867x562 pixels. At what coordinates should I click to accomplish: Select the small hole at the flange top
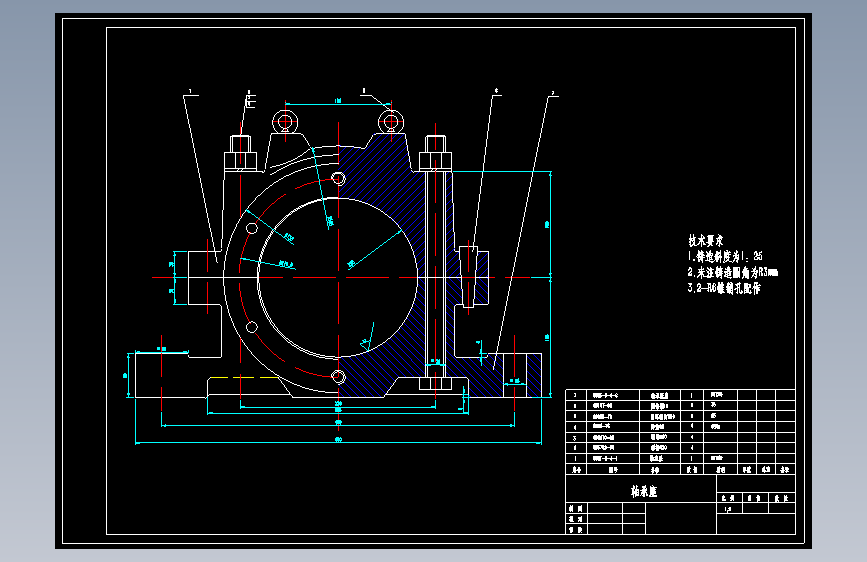click(338, 178)
